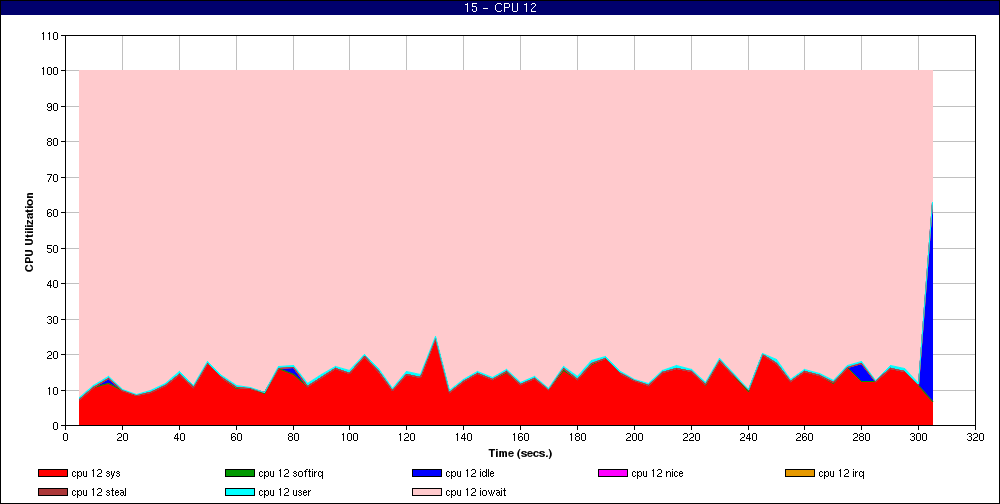Click the 110 y-axis tick label
This screenshot has height=504, width=1000.
point(51,36)
